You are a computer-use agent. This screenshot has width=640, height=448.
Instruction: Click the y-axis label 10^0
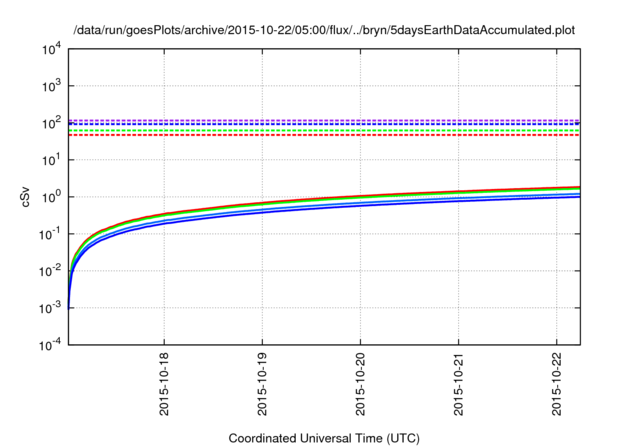tap(52, 197)
